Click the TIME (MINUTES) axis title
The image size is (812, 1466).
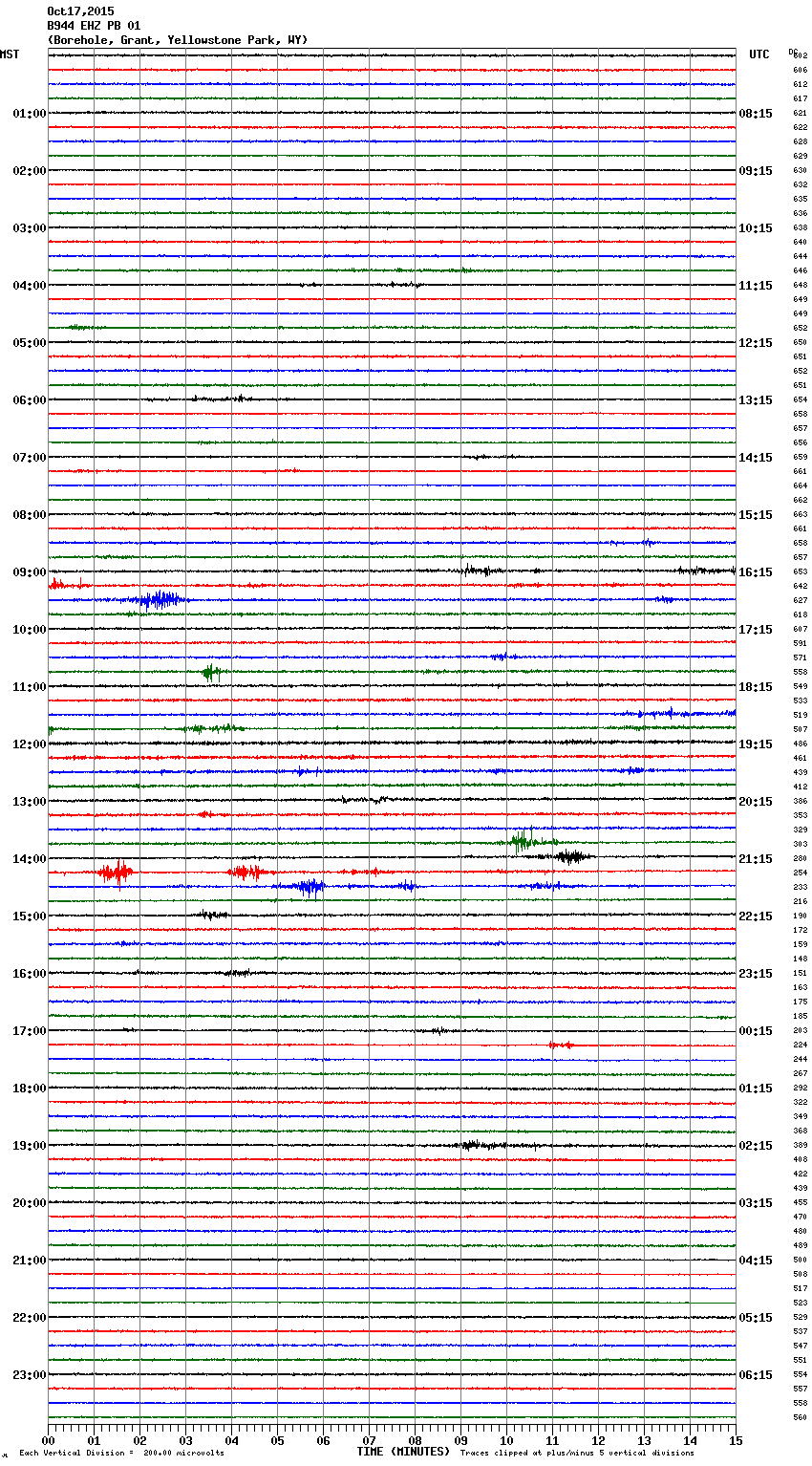403,1452
